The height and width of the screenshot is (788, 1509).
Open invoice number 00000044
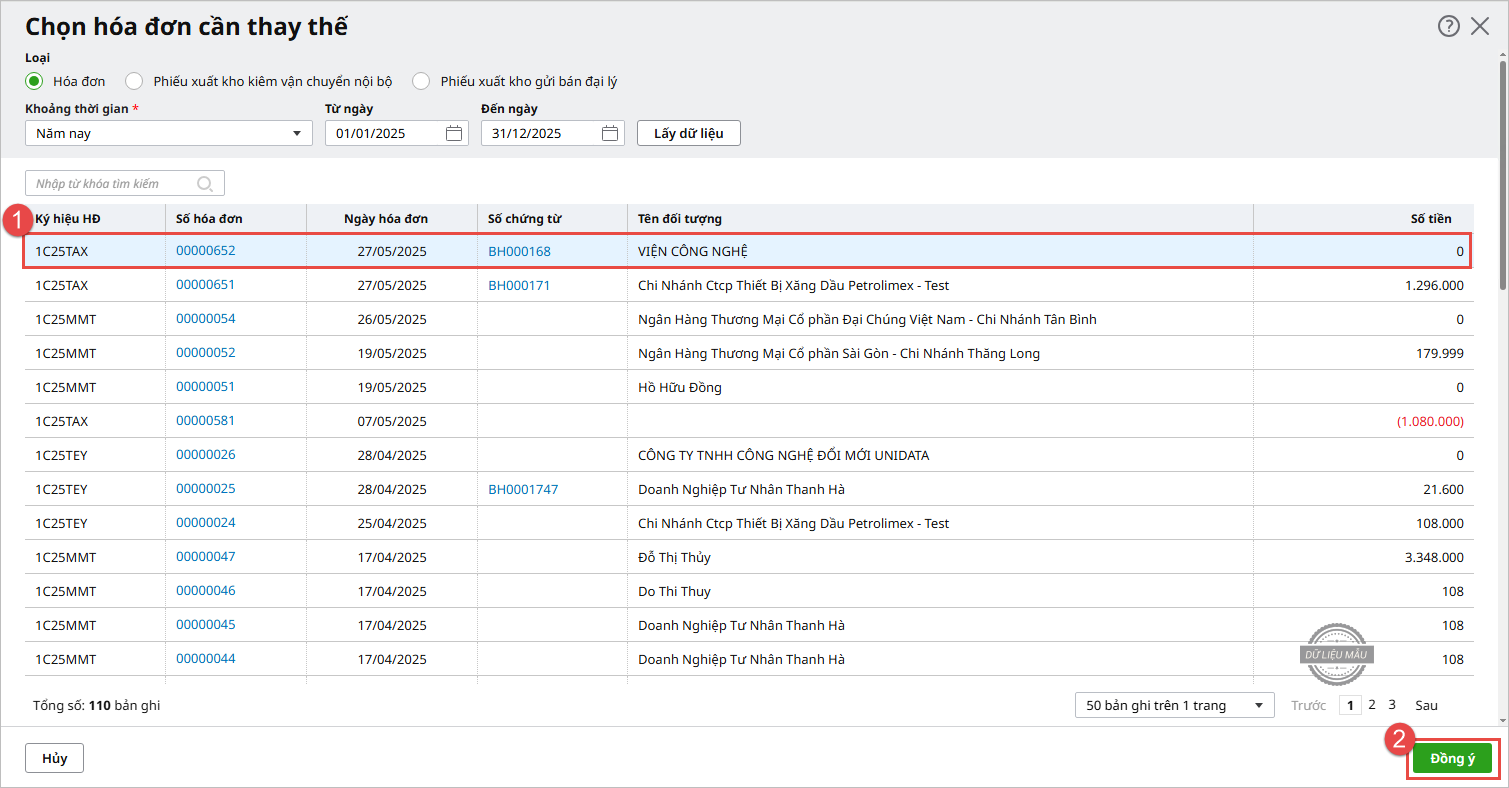coord(206,659)
